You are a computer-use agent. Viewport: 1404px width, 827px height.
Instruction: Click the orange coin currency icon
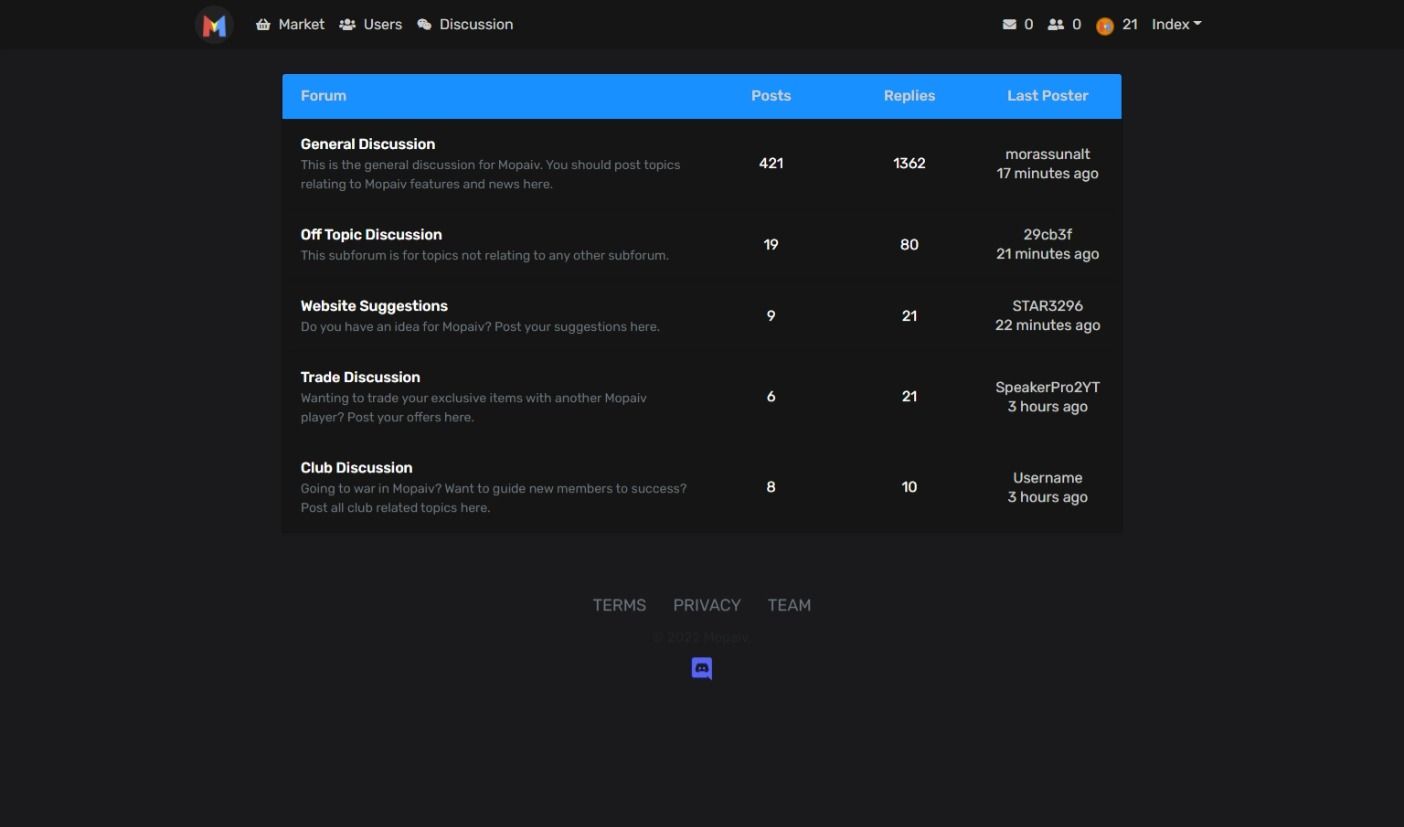point(1105,26)
